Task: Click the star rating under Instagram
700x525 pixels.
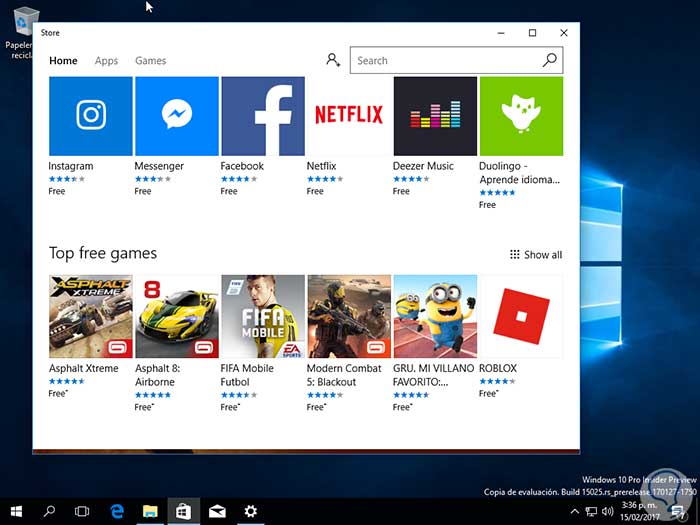Action: 67,179
